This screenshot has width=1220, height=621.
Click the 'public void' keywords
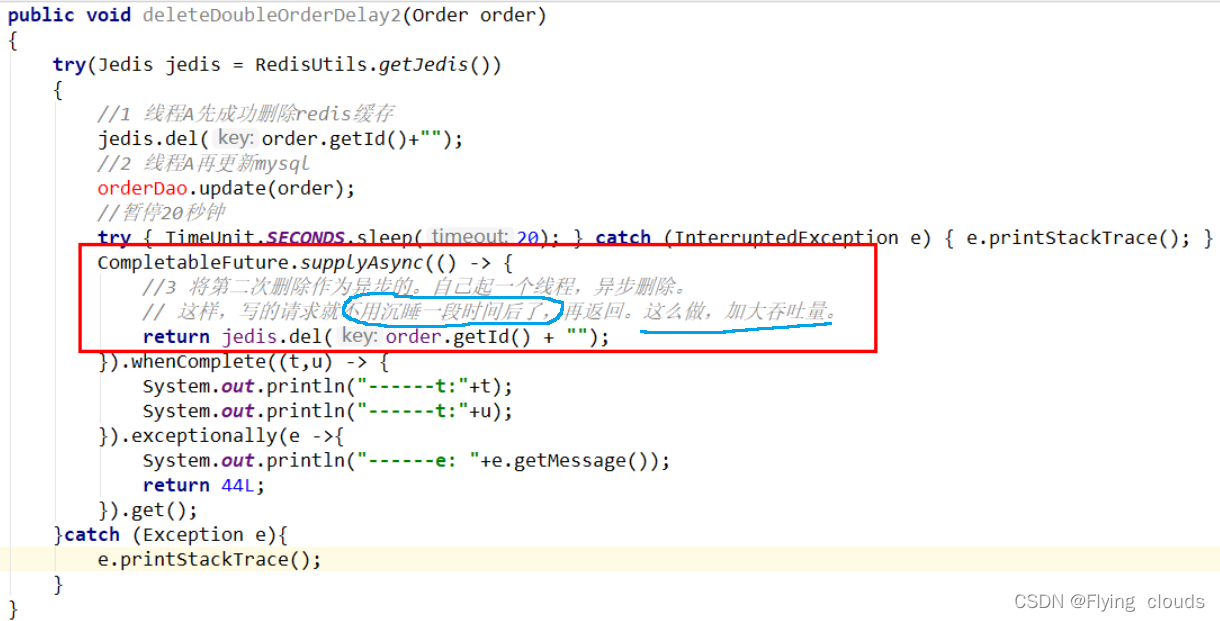(x=71, y=15)
